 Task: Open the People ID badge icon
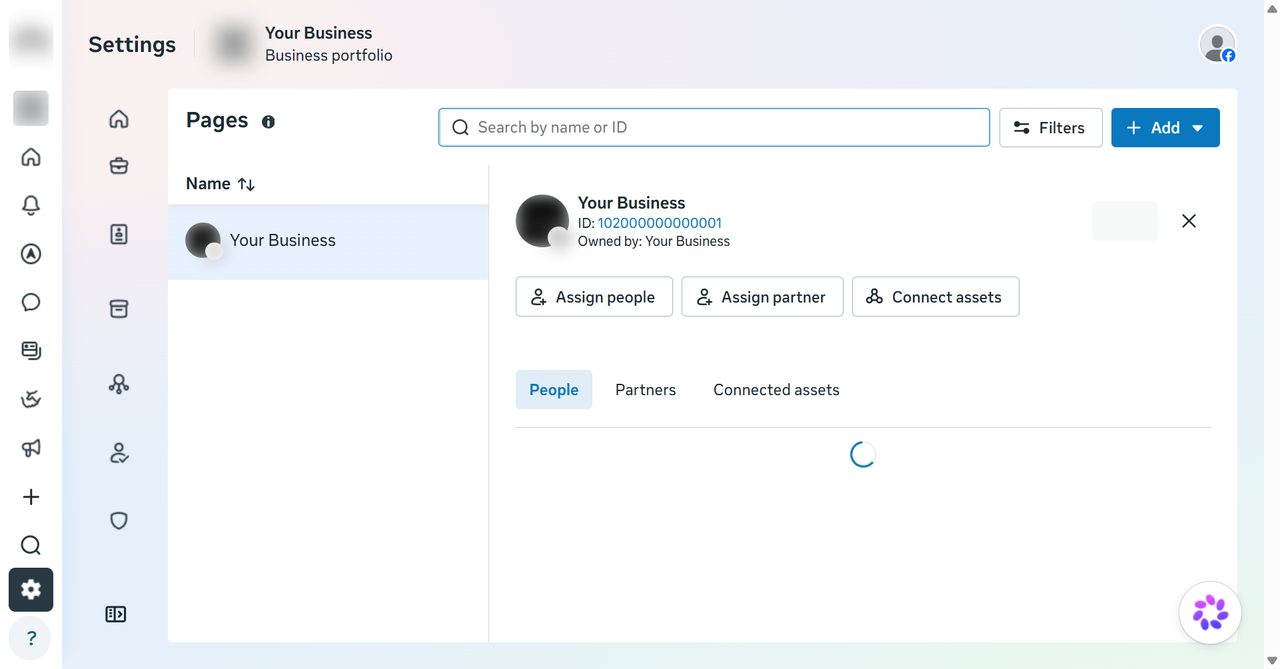coord(119,234)
